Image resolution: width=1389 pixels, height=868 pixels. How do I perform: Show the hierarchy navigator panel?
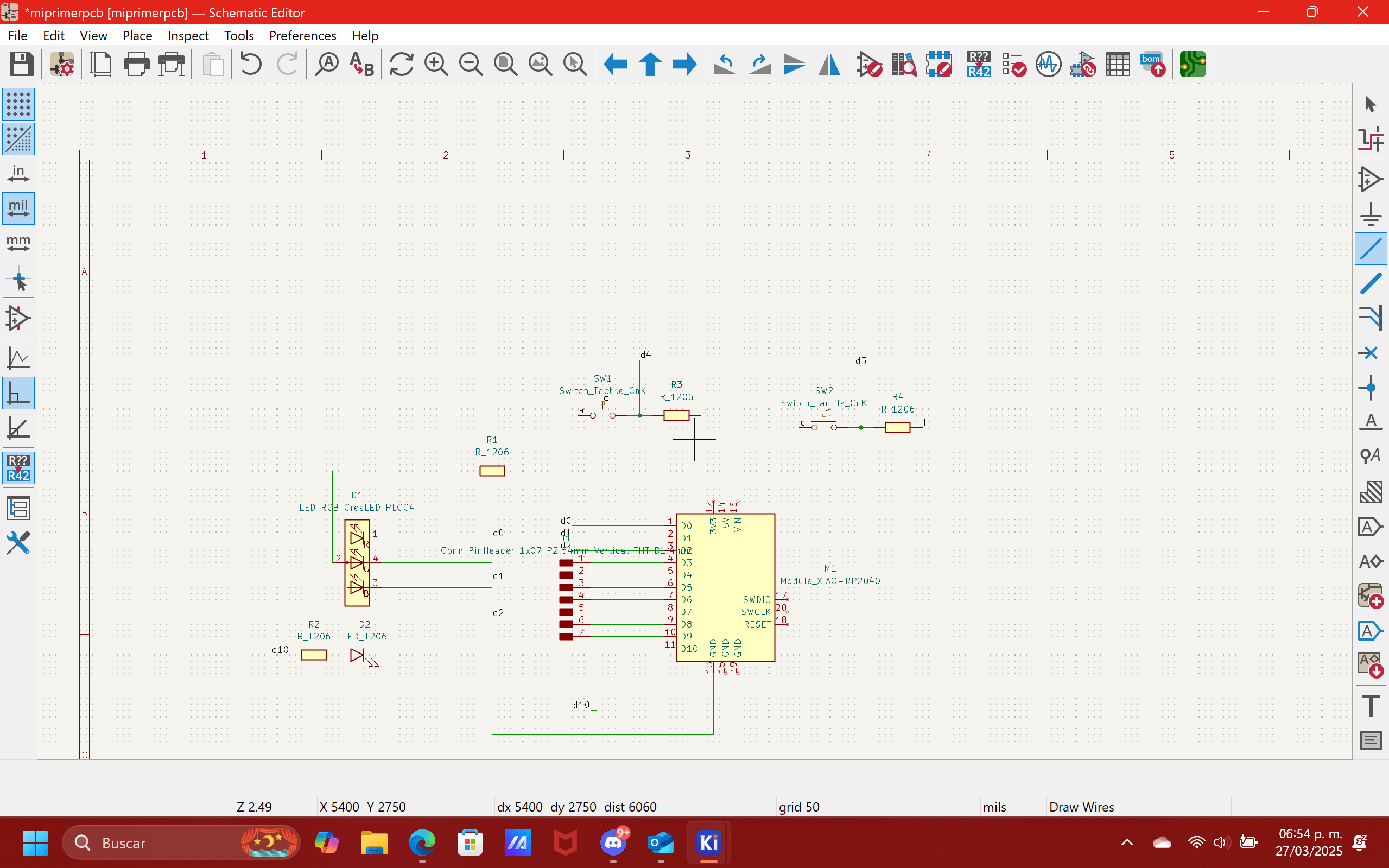[x=18, y=508]
